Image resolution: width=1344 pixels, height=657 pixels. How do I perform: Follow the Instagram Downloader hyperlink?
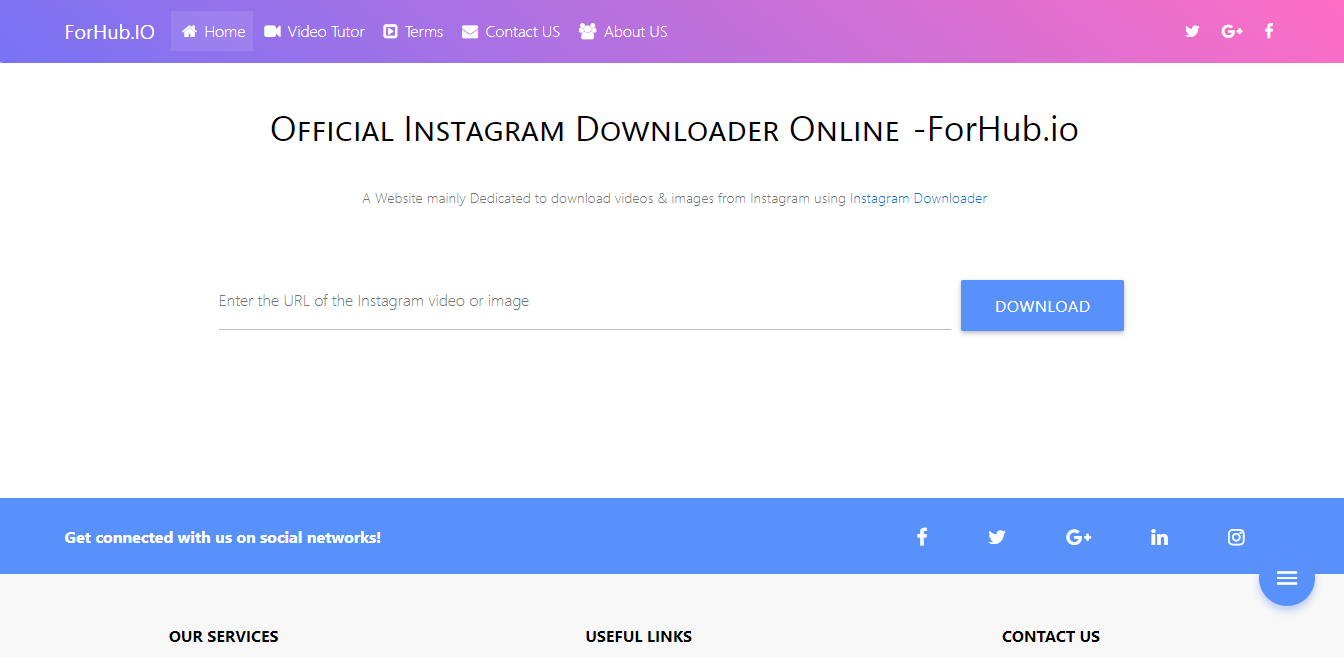pos(918,198)
